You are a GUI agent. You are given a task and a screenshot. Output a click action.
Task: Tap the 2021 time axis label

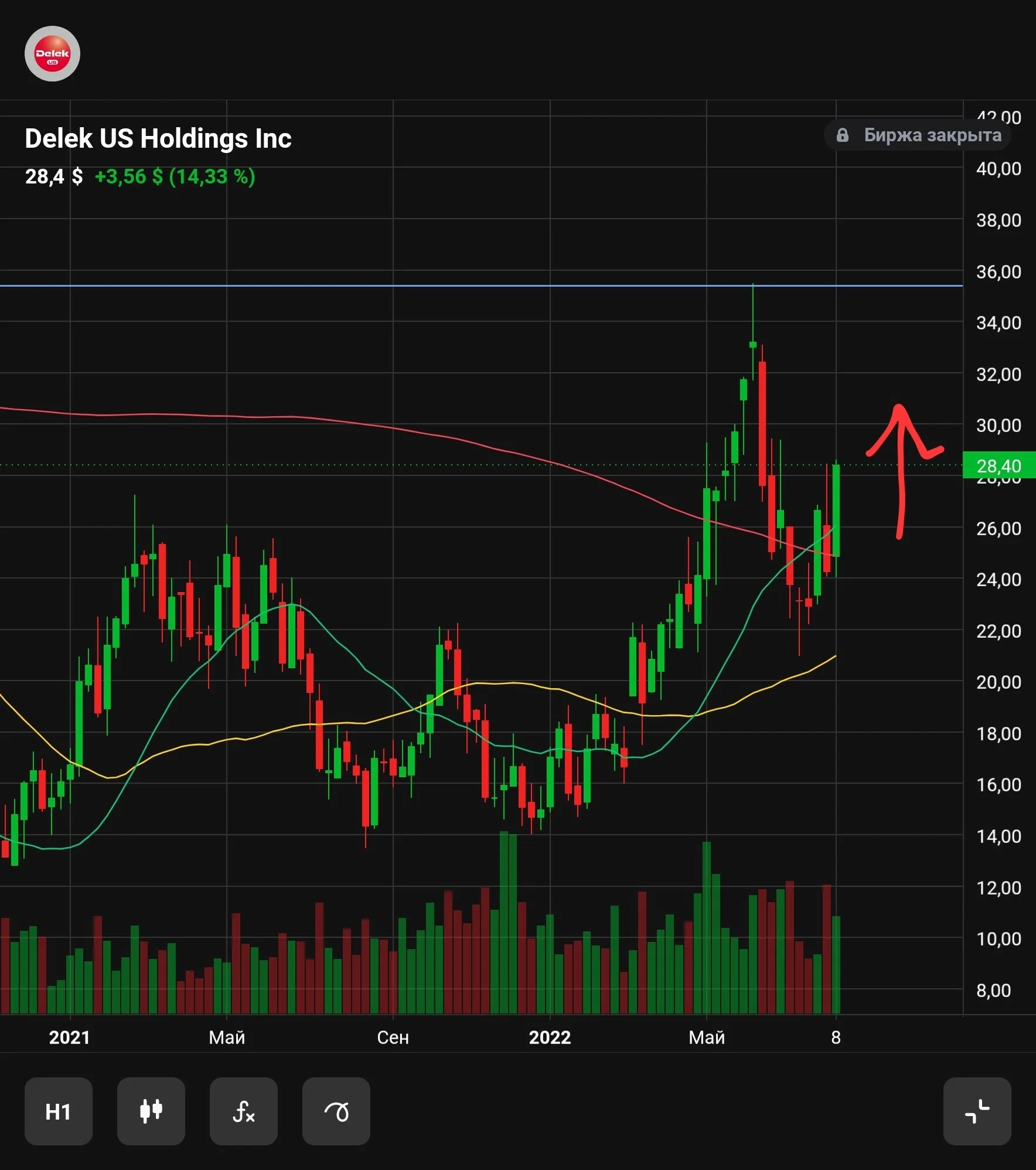click(x=69, y=1037)
